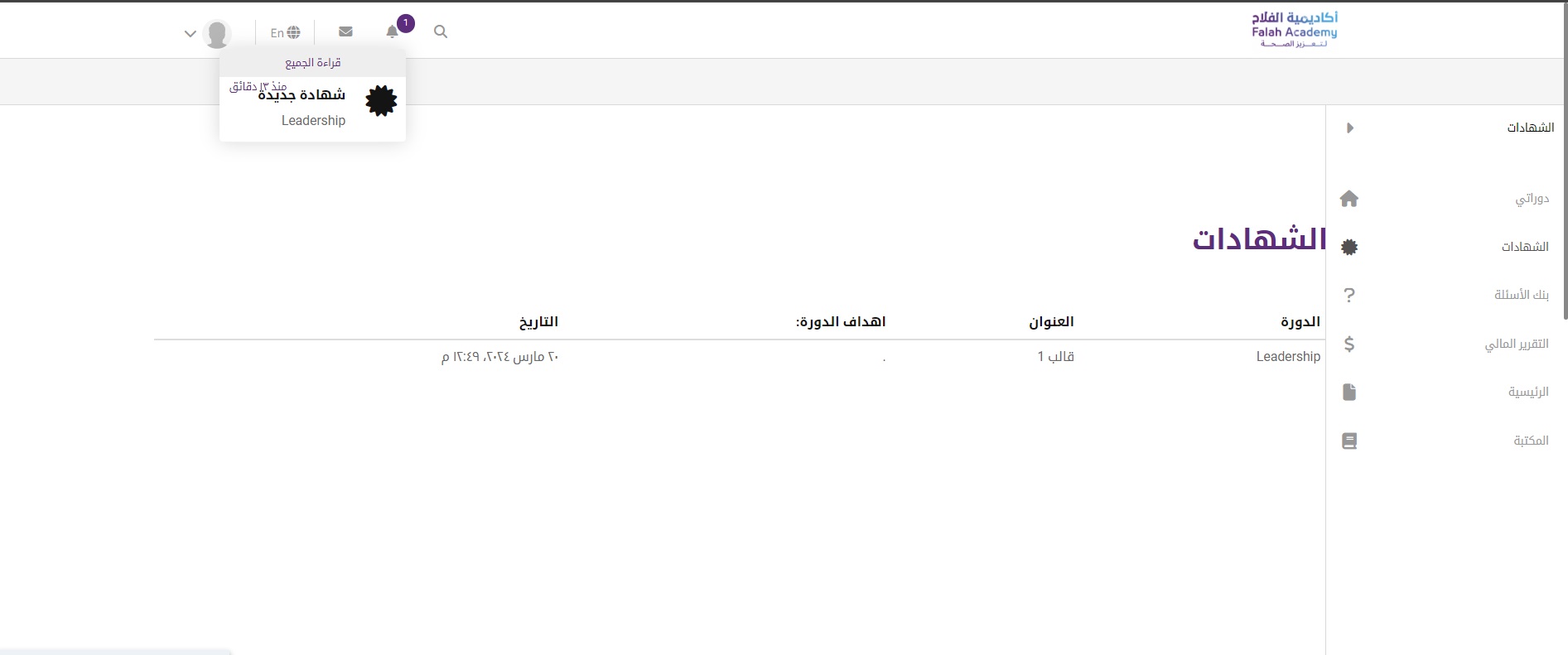
Task: Collapse the sidebar using the triangle arrow
Action: tap(1349, 128)
